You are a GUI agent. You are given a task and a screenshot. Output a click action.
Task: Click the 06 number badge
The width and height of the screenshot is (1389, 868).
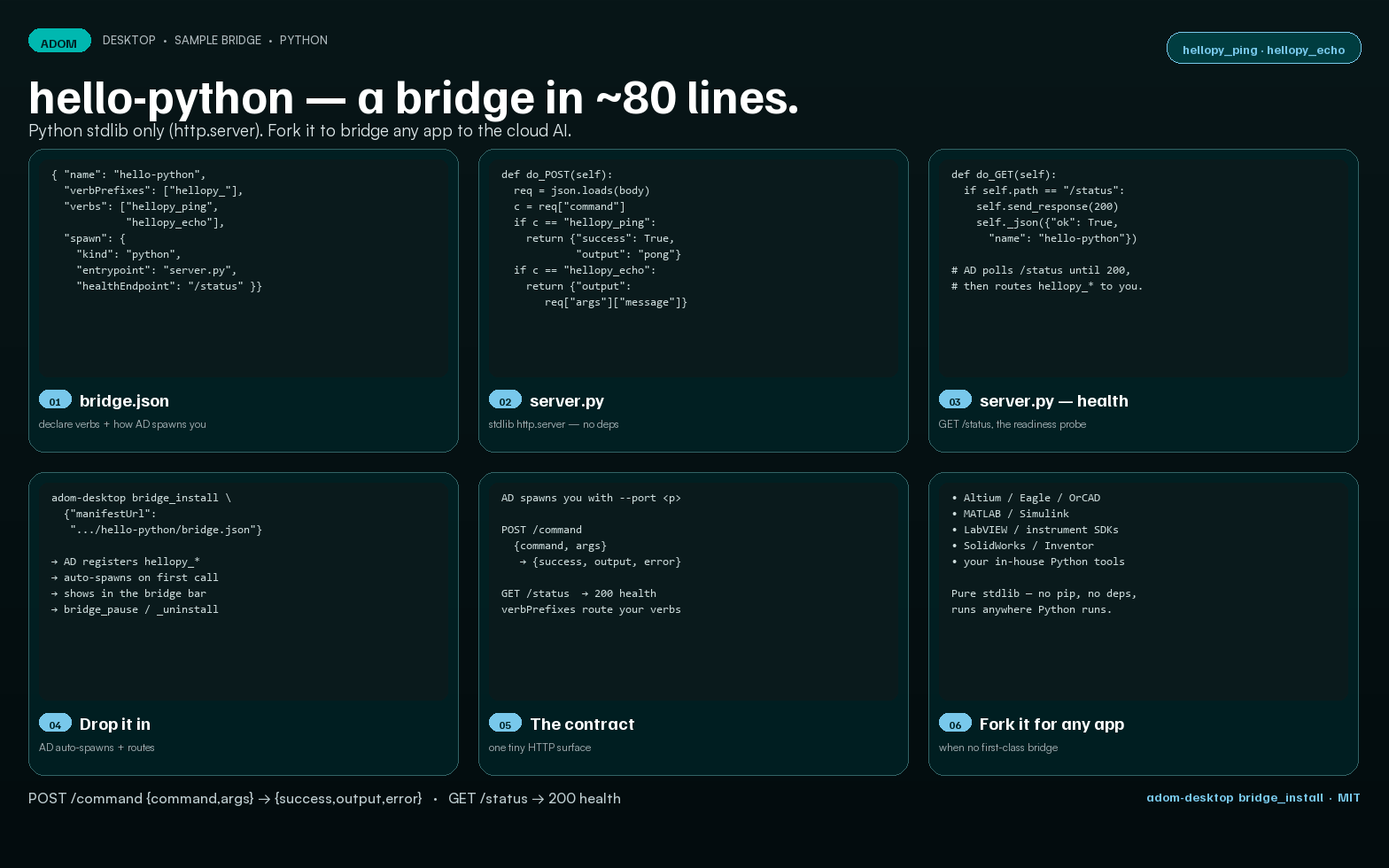(955, 724)
